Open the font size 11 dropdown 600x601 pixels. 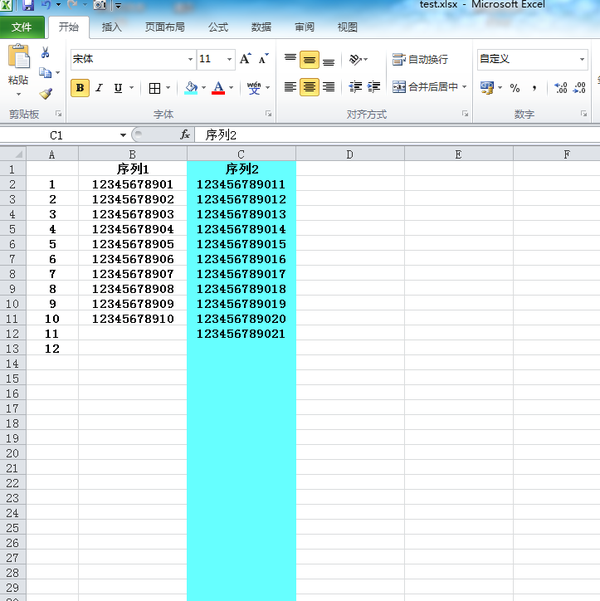coord(229,59)
